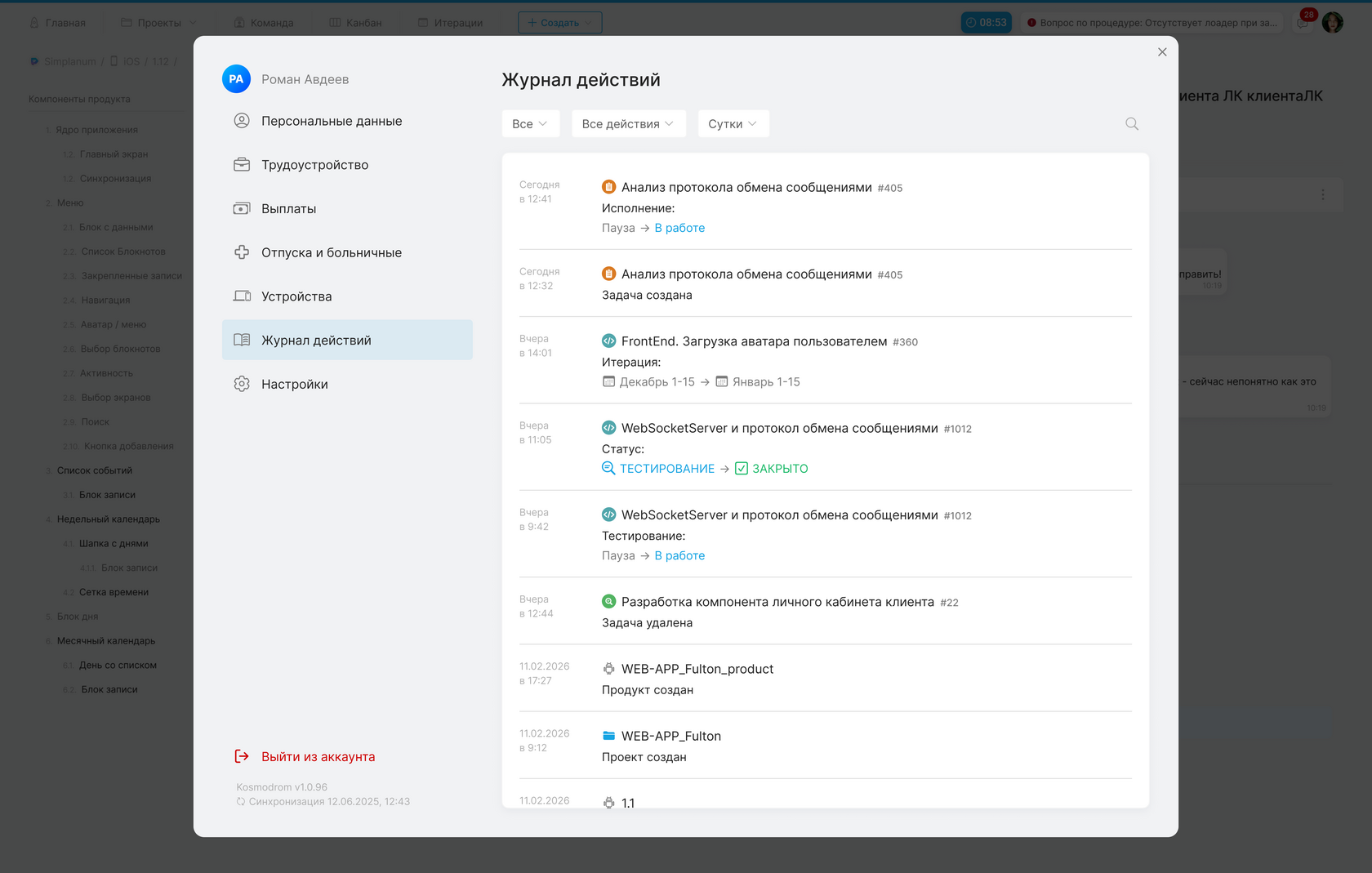Click the WEB-APP_Fulton_product icon
This screenshot has height=873, width=1372.
(608, 669)
